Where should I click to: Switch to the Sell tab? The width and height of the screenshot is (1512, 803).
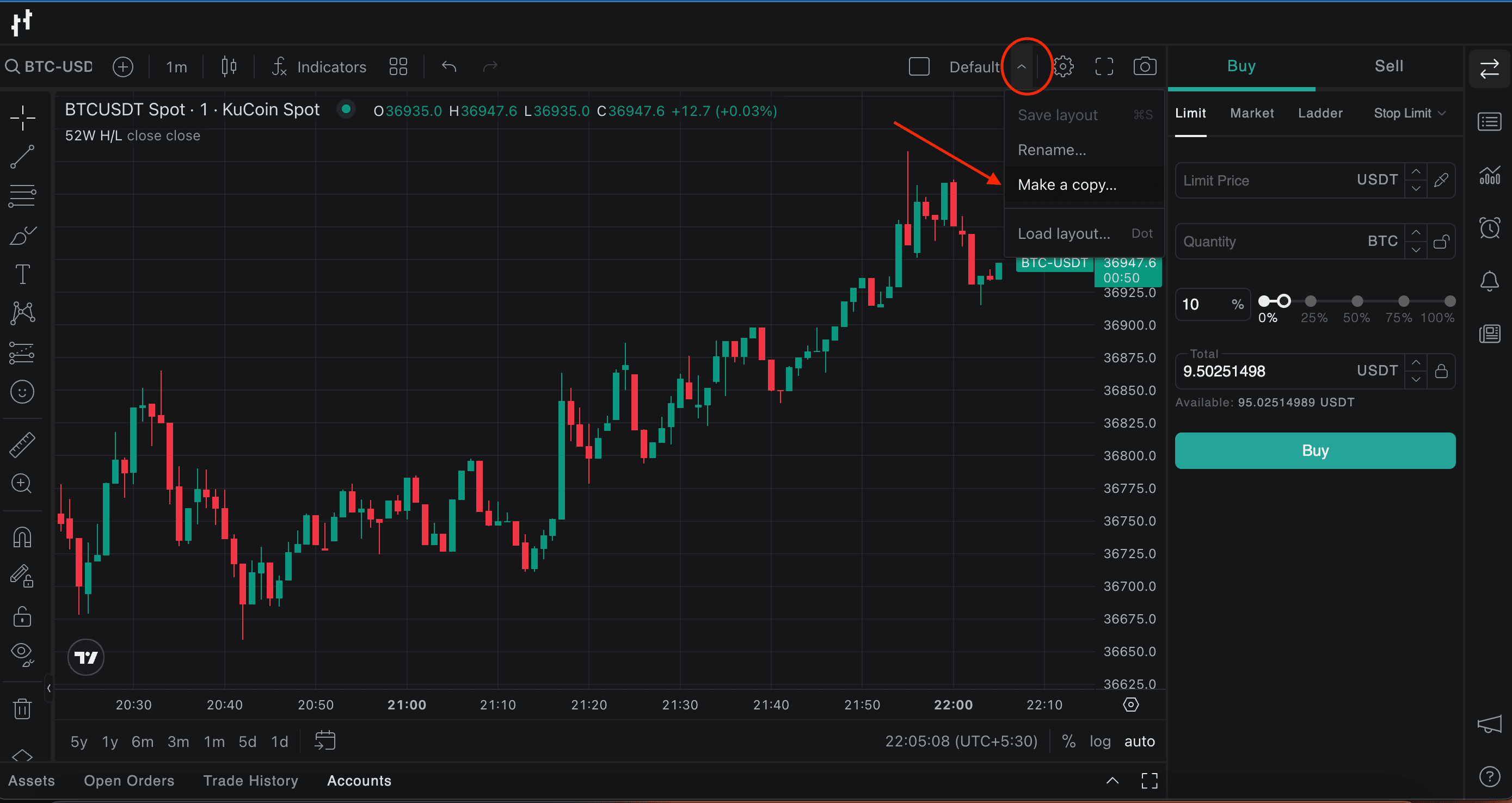(x=1389, y=66)
